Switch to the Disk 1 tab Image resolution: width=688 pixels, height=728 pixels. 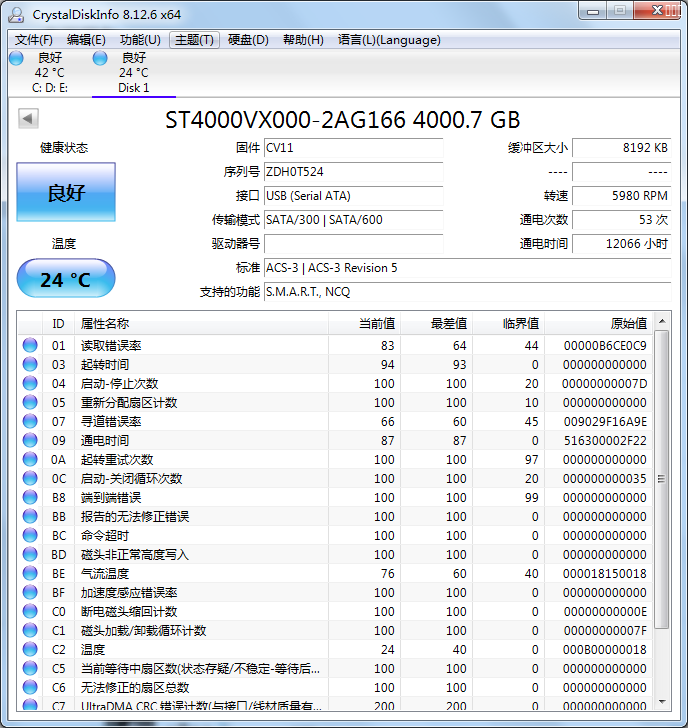[134, 73]
